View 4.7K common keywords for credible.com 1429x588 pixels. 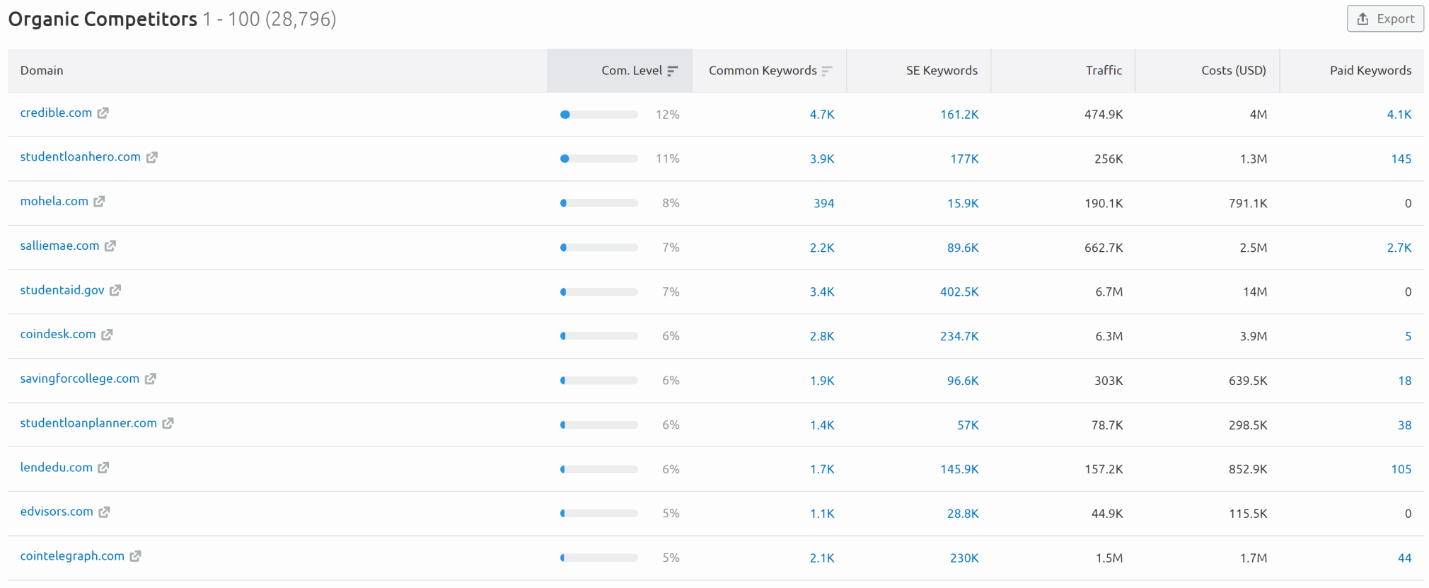point(822,115)
